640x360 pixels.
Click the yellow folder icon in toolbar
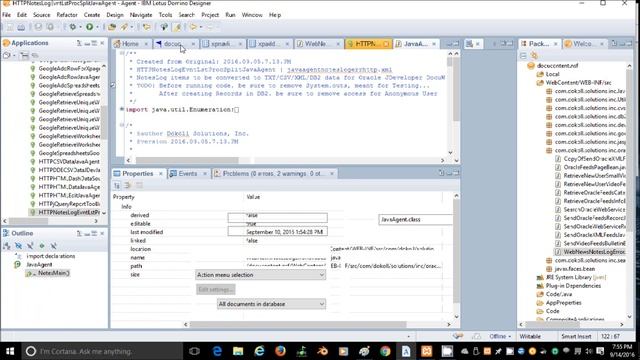pos(147,27)
